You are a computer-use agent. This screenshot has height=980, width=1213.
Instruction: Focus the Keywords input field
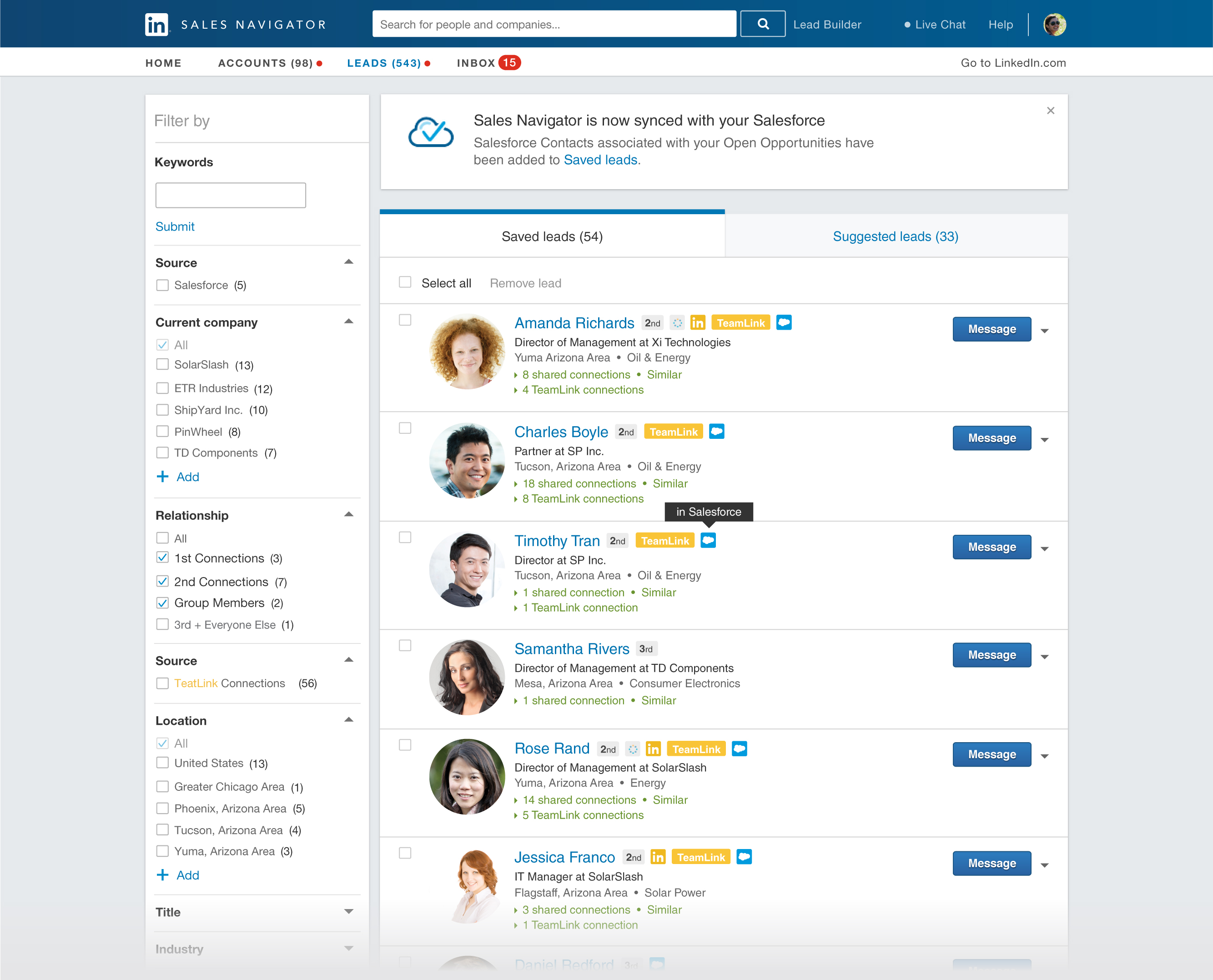pos(230,196)
